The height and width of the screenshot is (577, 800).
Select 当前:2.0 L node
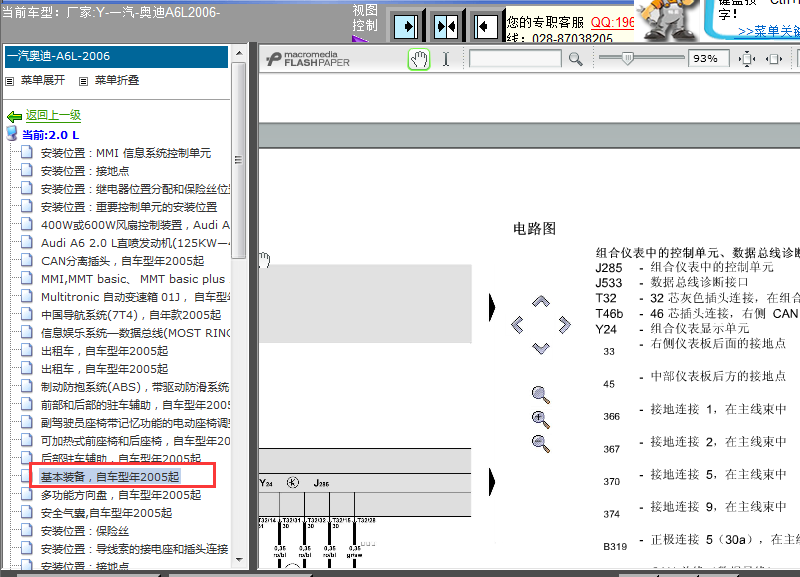51,135
